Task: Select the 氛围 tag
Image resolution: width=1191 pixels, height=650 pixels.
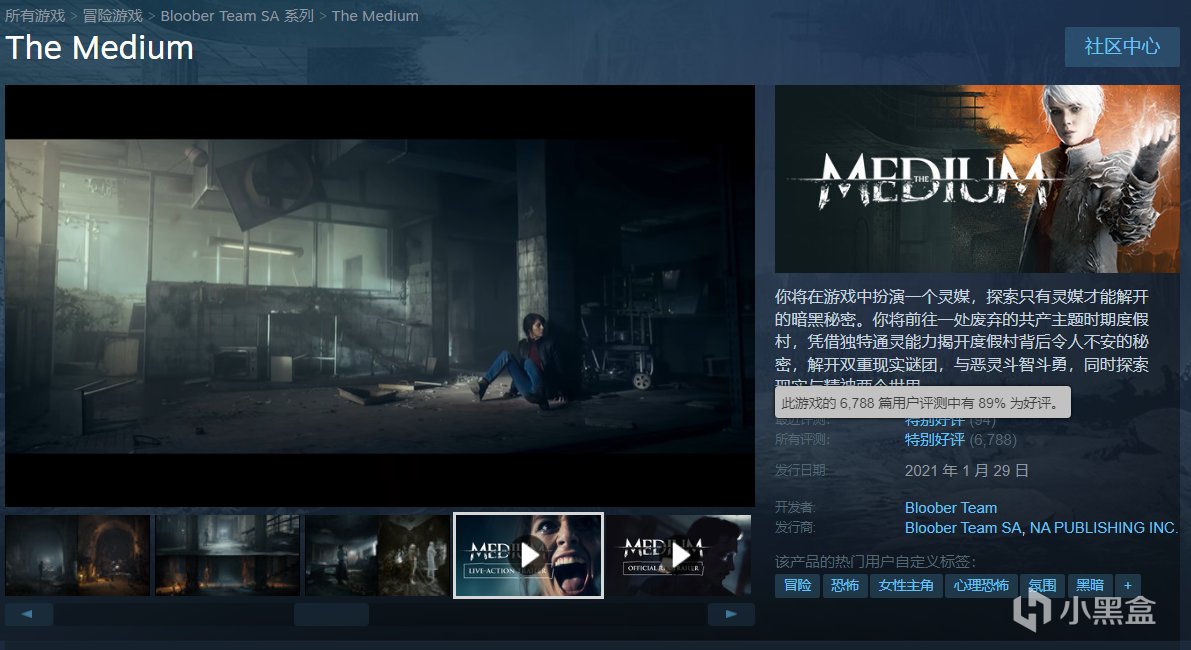Action: pyautogui.click(x=1042, y=585)
